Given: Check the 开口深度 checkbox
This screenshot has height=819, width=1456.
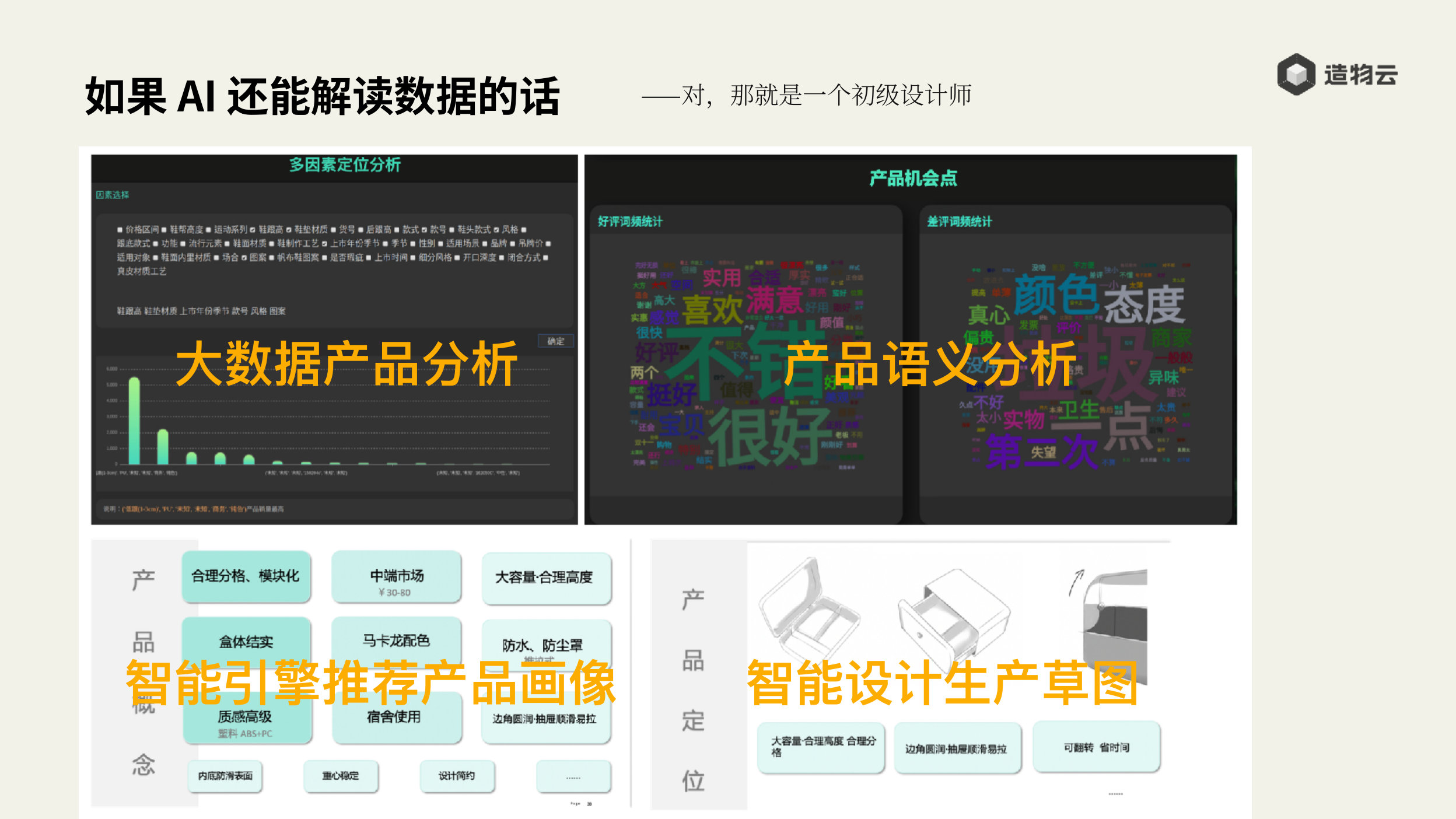Looking at the screenshot, I should tap(457, 258).
